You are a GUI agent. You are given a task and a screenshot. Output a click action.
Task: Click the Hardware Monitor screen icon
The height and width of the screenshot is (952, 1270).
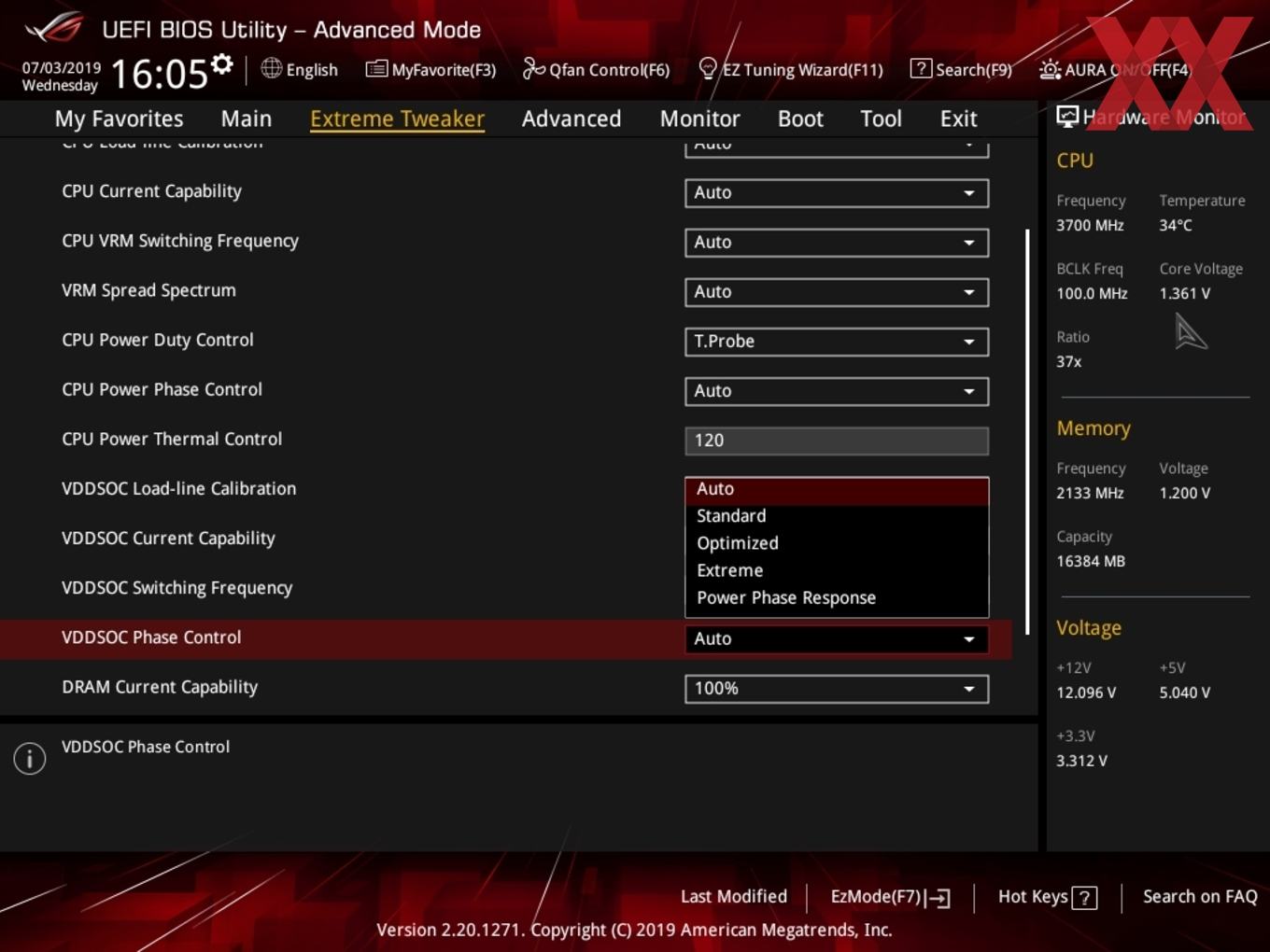1067,117
